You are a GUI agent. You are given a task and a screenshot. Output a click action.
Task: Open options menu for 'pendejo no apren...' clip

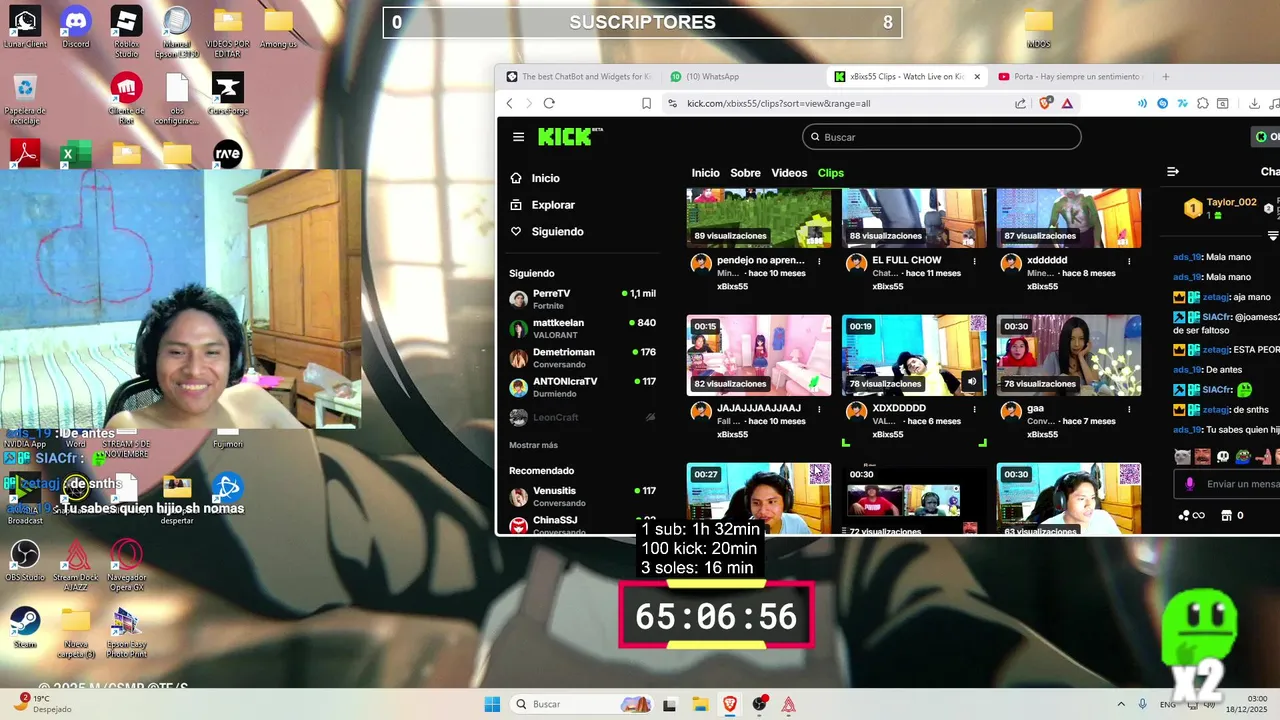819,261
